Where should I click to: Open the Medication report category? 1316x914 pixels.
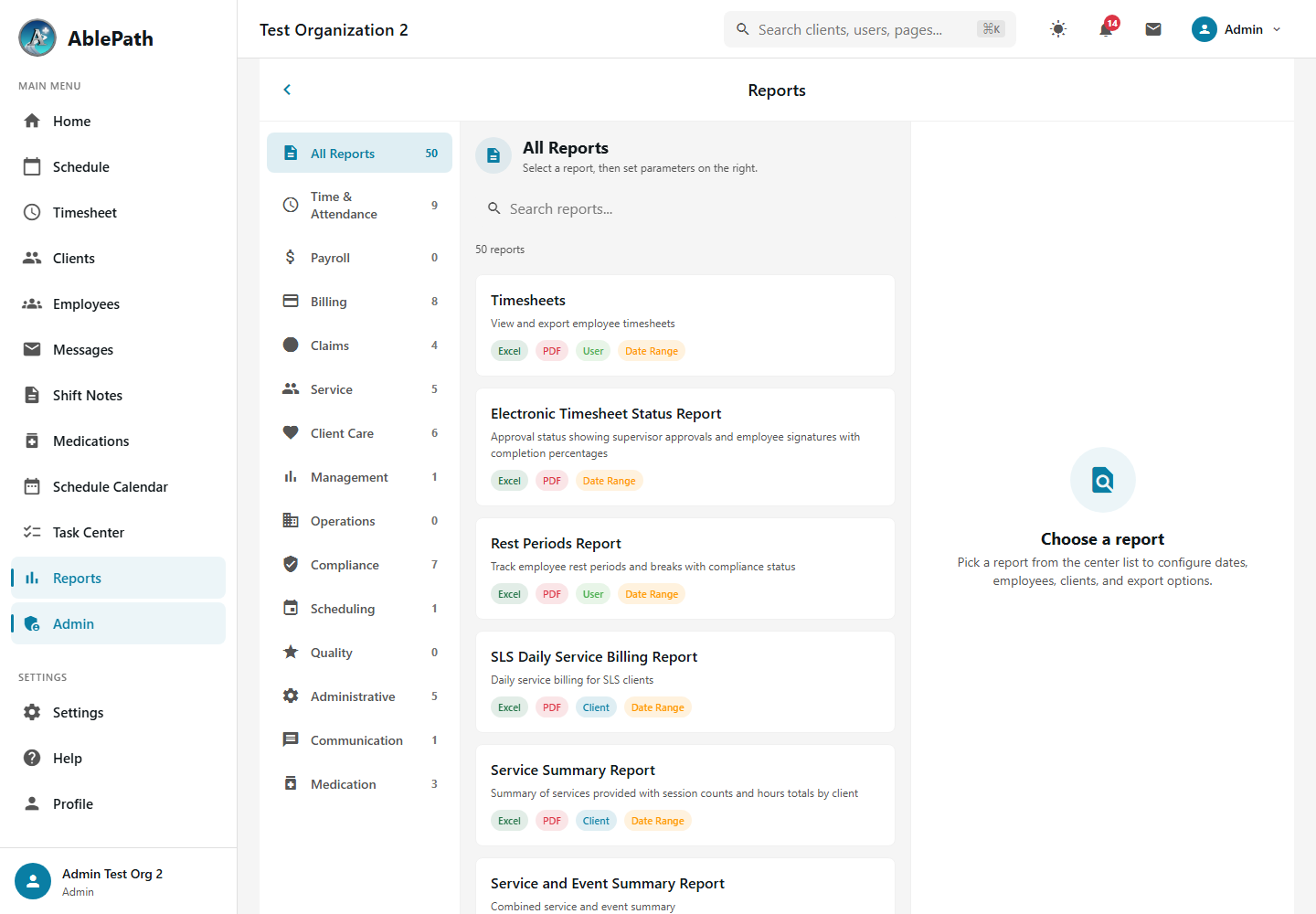[359, 784]
